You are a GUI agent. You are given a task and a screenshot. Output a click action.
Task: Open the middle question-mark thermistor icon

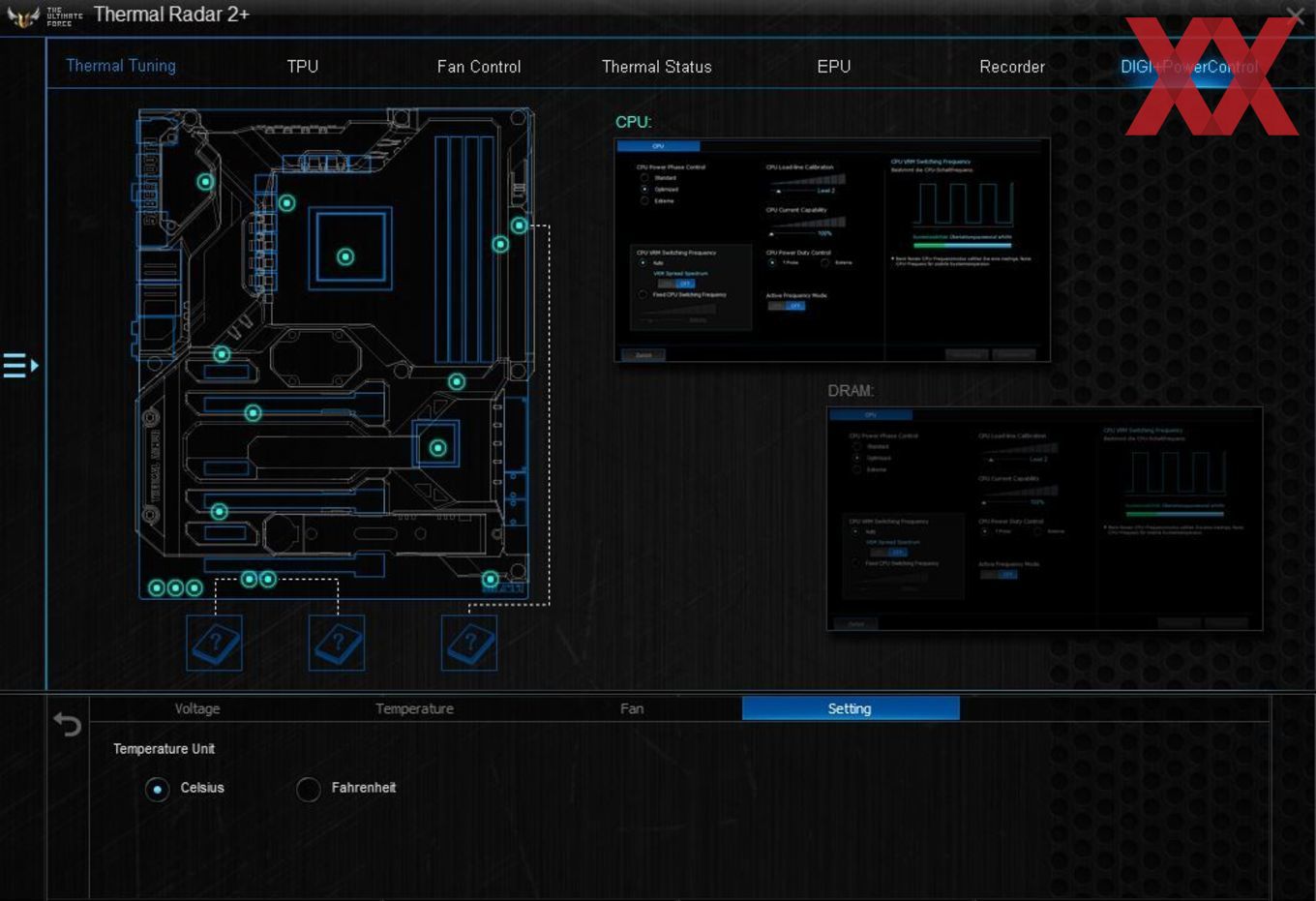(x=337, y=643)
